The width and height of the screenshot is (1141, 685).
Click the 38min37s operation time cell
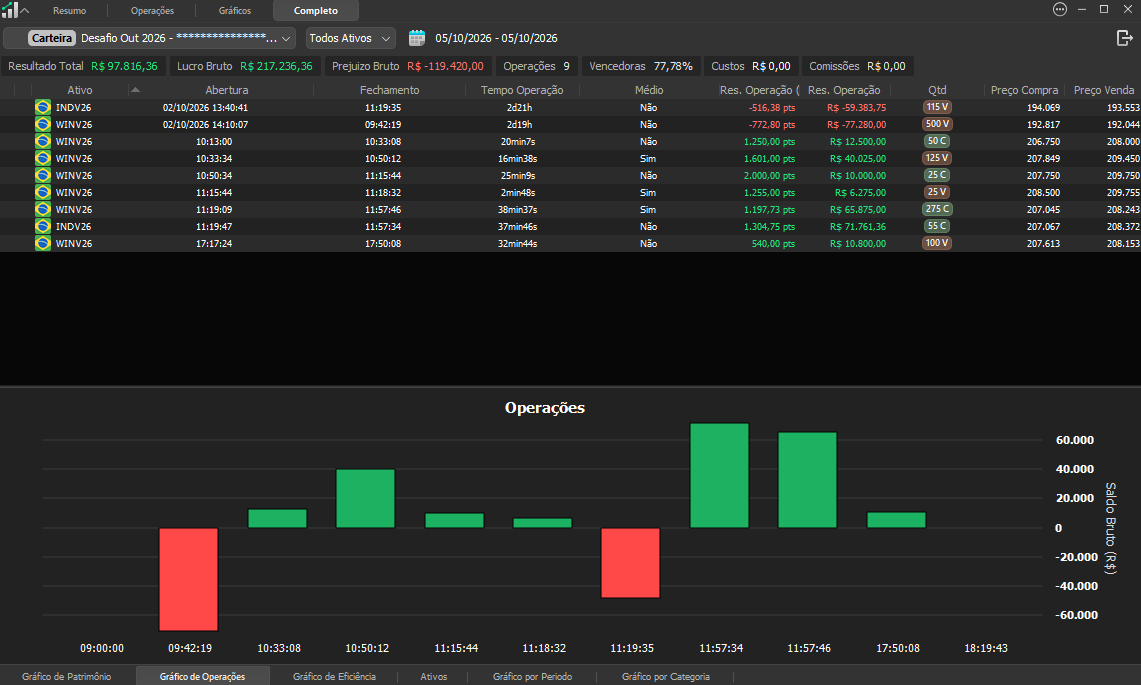click(x=517, y=210)
